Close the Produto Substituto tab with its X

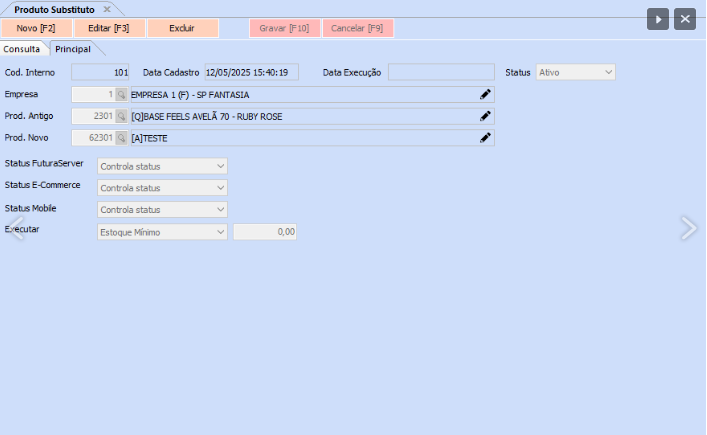coord(107,9)
